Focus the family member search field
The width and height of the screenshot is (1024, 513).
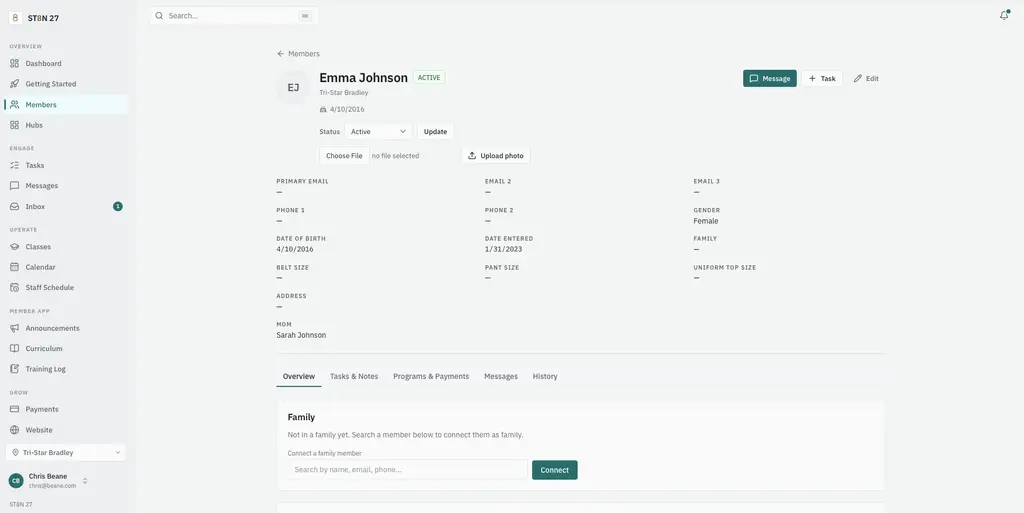tap(408, 469)
